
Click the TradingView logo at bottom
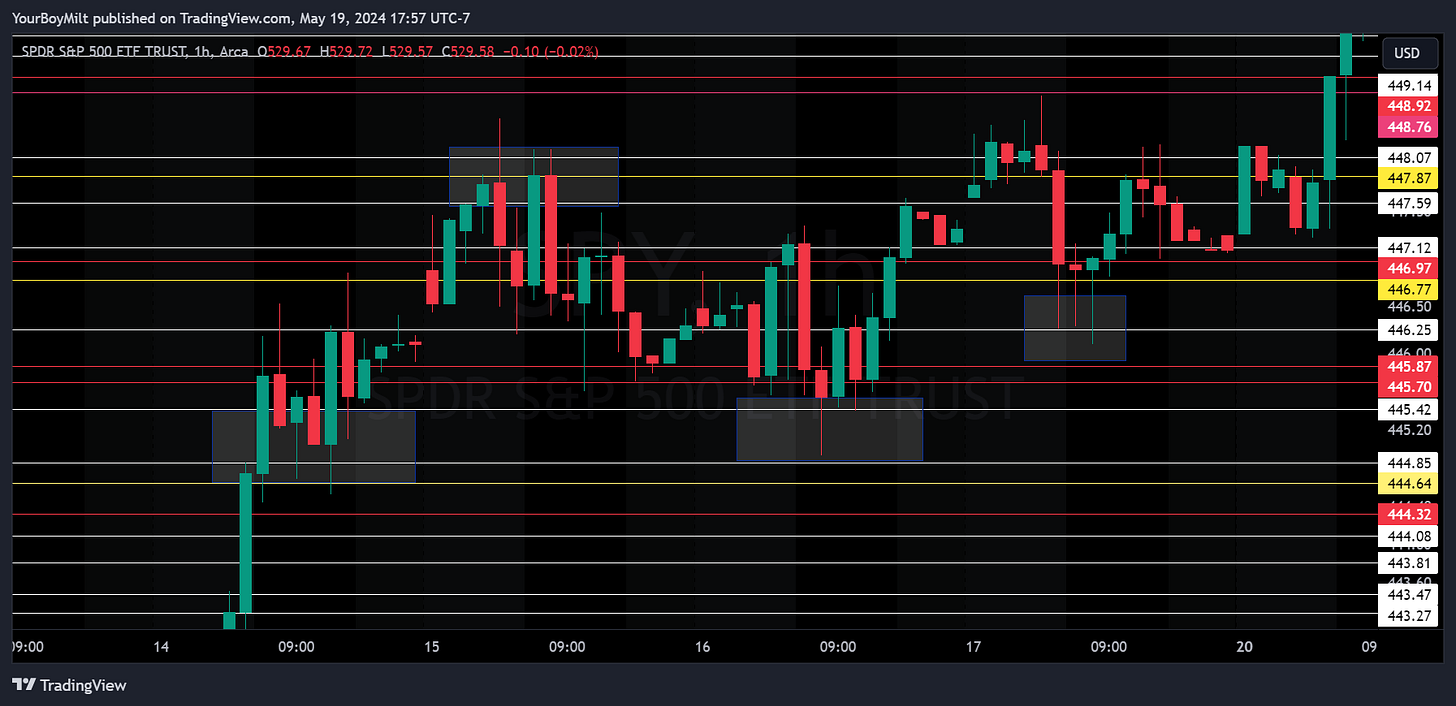pos(69,685)
